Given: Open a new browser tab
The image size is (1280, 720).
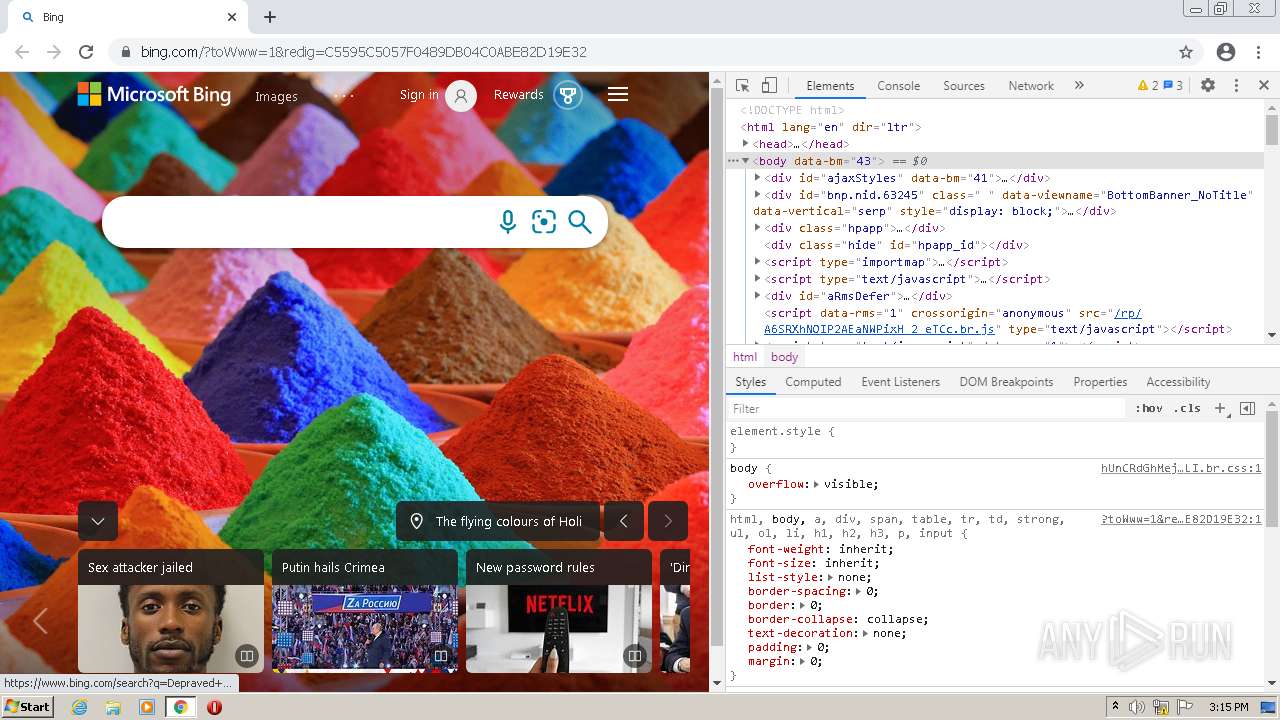Looking at the screenshot, I should [270, 17].
